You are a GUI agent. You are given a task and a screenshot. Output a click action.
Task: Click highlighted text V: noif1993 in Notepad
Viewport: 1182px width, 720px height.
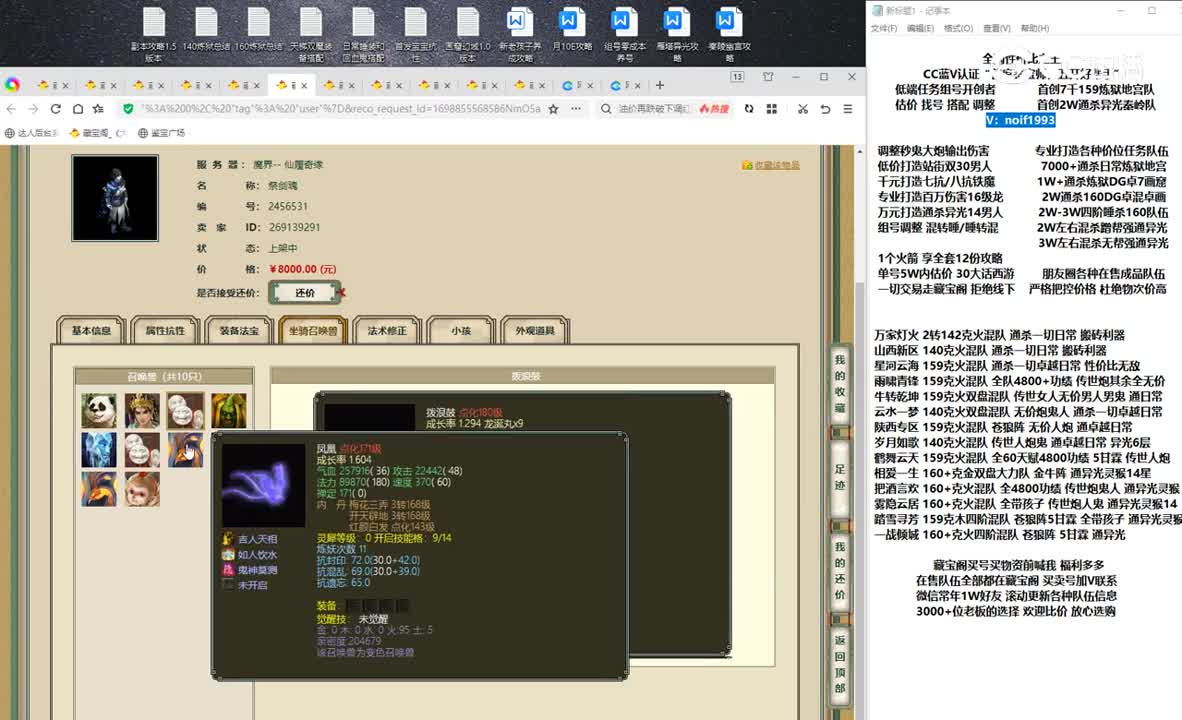(x=1021, y=120)
